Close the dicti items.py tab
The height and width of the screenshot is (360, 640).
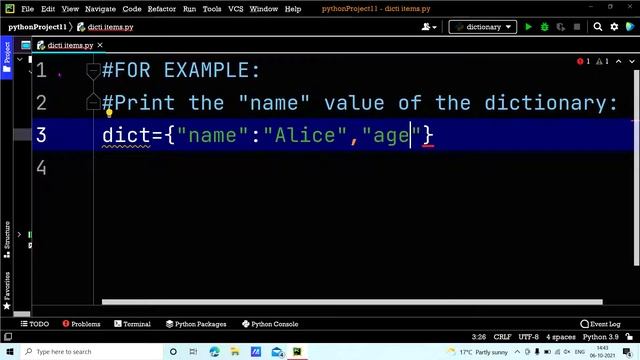[x=100, y=45]
